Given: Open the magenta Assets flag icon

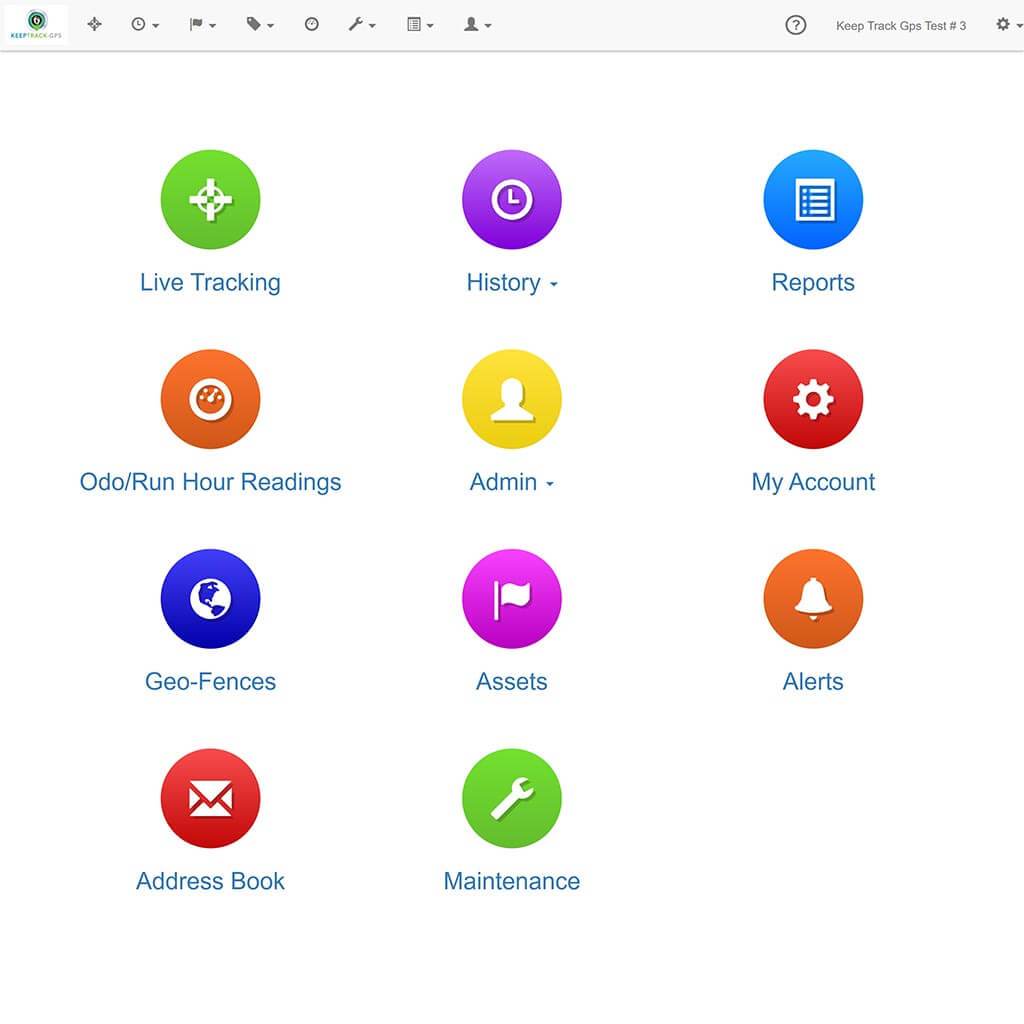Looking at the screenshot, I should pyautogui.click(x=511, y=599).
